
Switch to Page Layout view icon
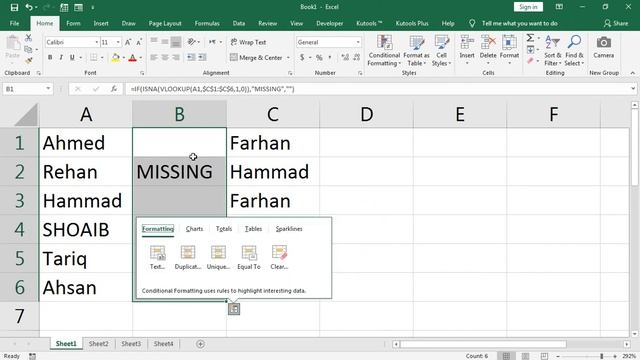click(525, 356)
